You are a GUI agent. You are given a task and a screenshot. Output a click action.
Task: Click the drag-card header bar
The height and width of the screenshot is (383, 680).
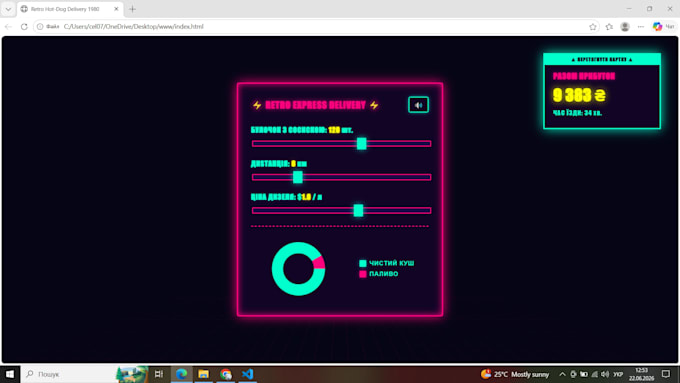tap(602, 59)
